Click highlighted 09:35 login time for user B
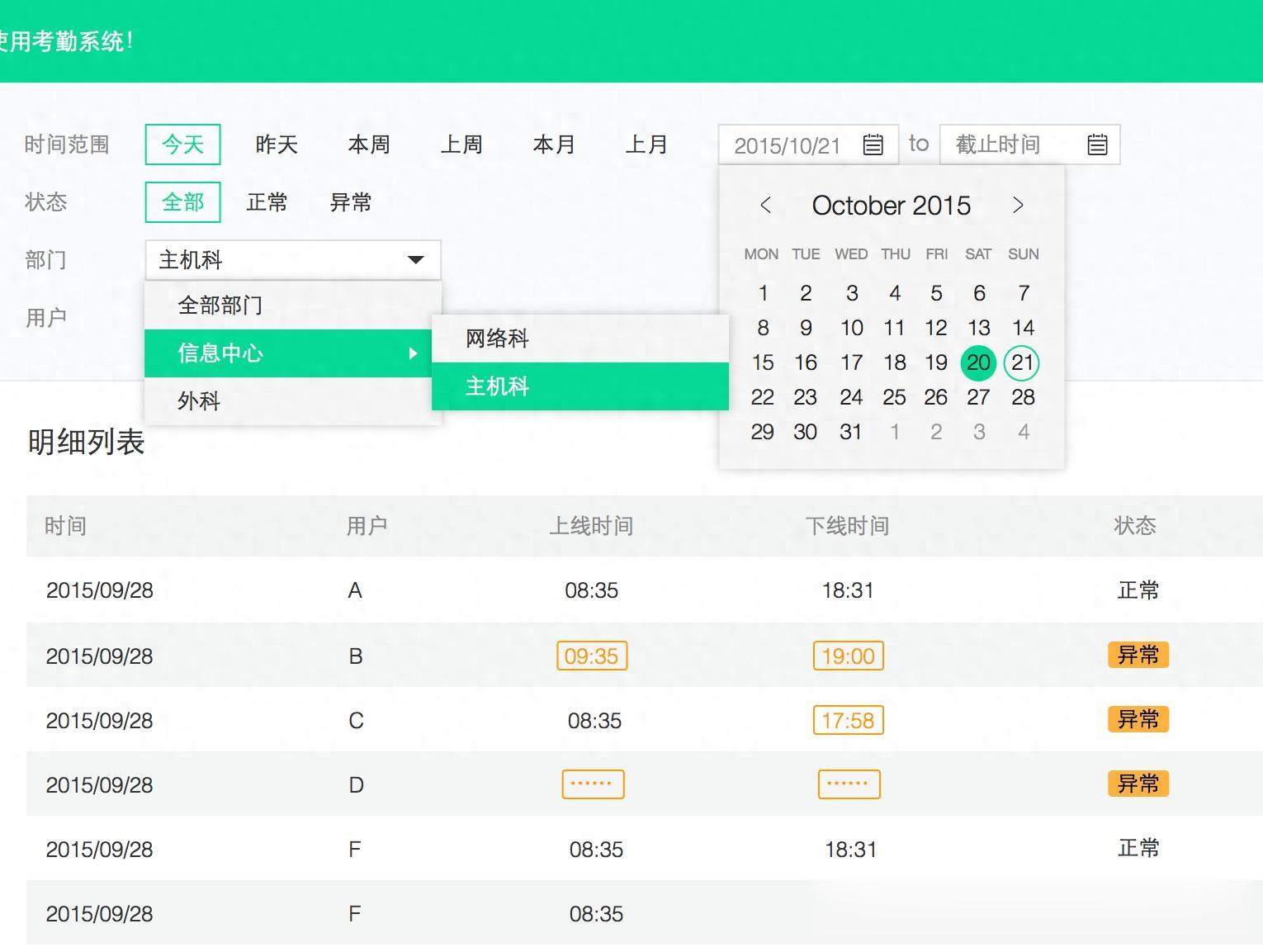Image resolution: width=1263 pixels, height=952 pixels. (592, 656)
